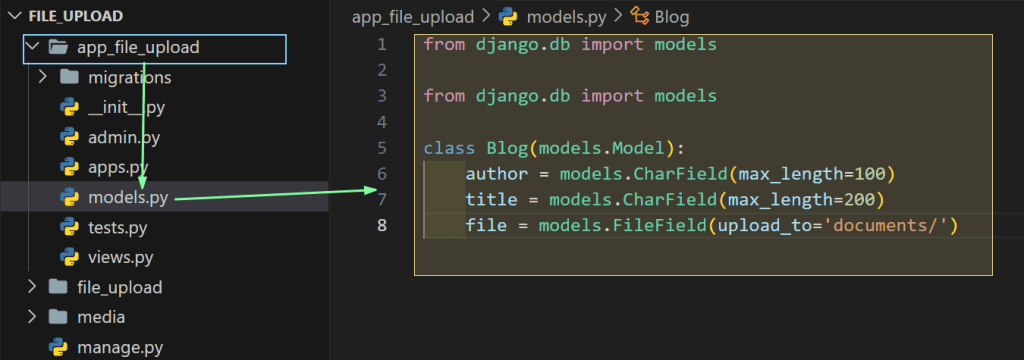Select the file_upload folder name
The image size is (1024, 360).
tap(120, 287)
